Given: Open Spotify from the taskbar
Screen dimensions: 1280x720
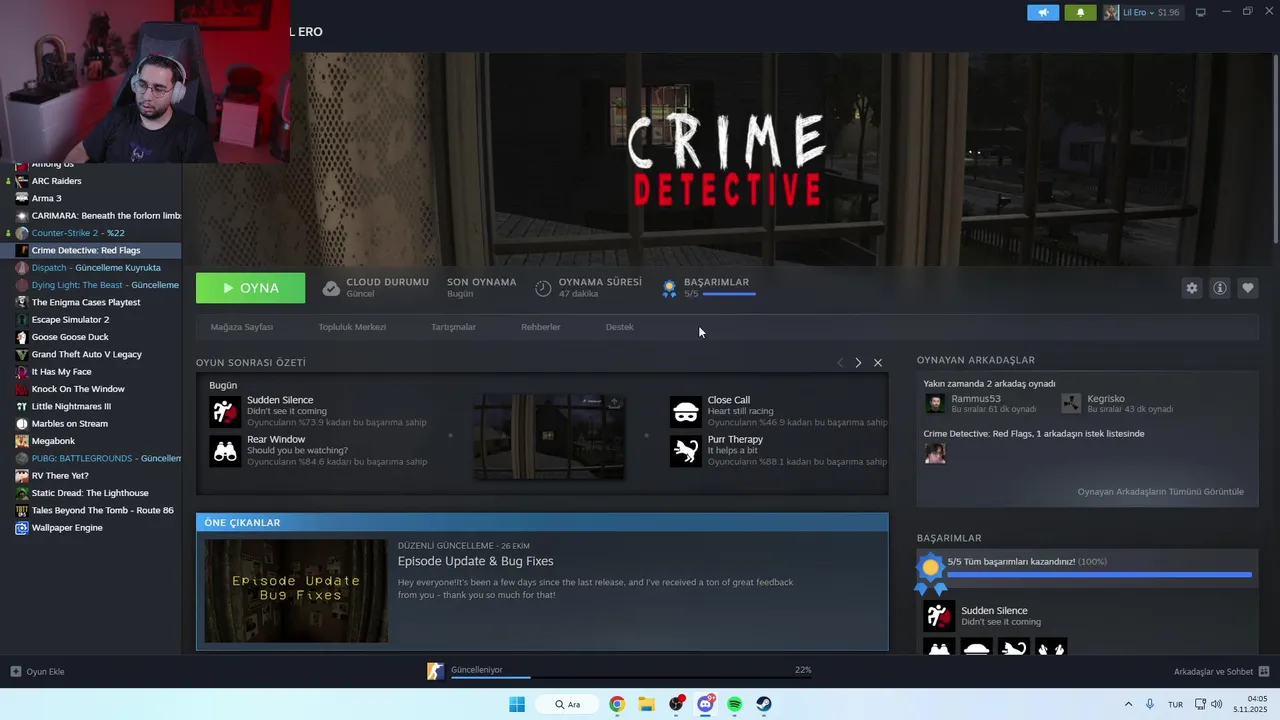Looking at the screenshot, I should pyautogui.click(x=734, y=704).
